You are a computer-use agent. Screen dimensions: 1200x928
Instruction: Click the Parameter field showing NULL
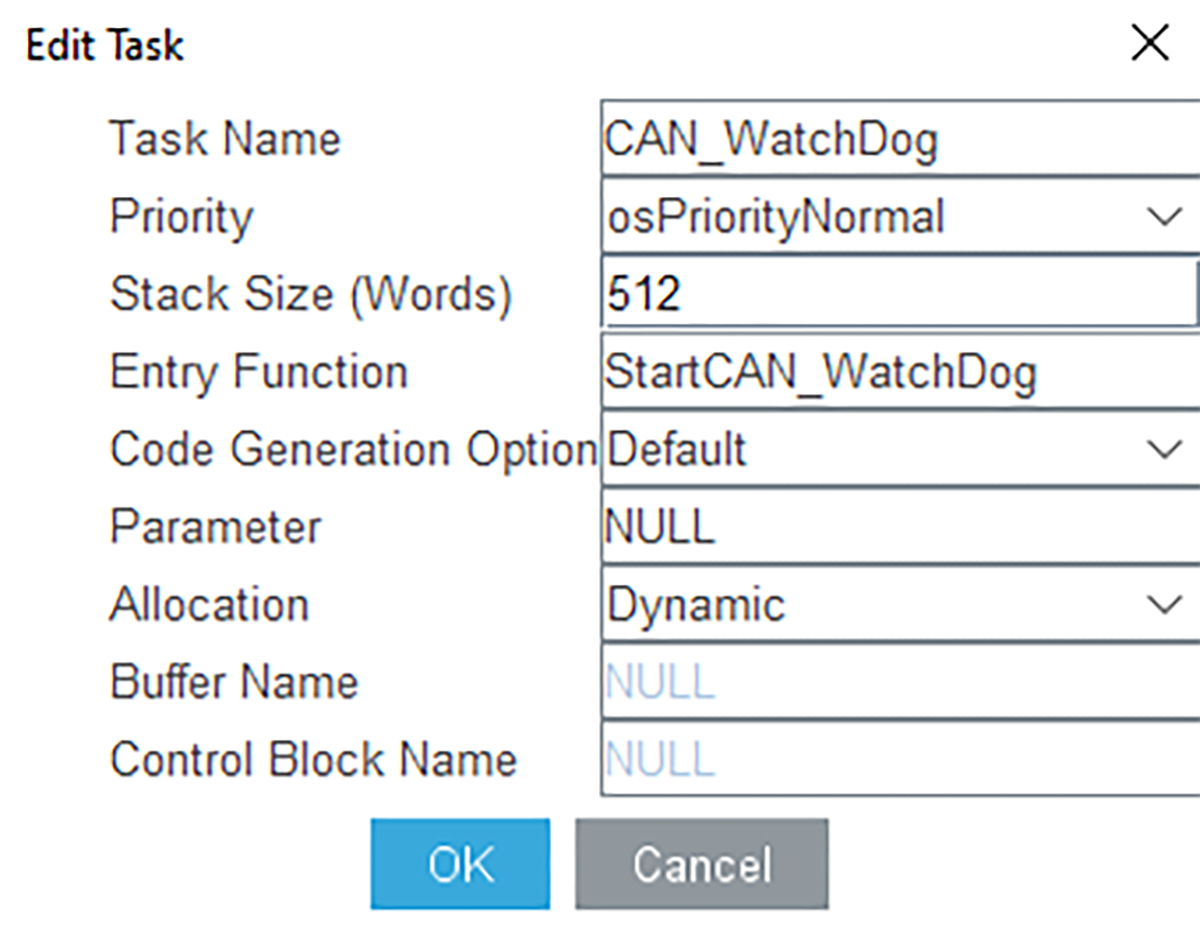[x=898, y=527]
